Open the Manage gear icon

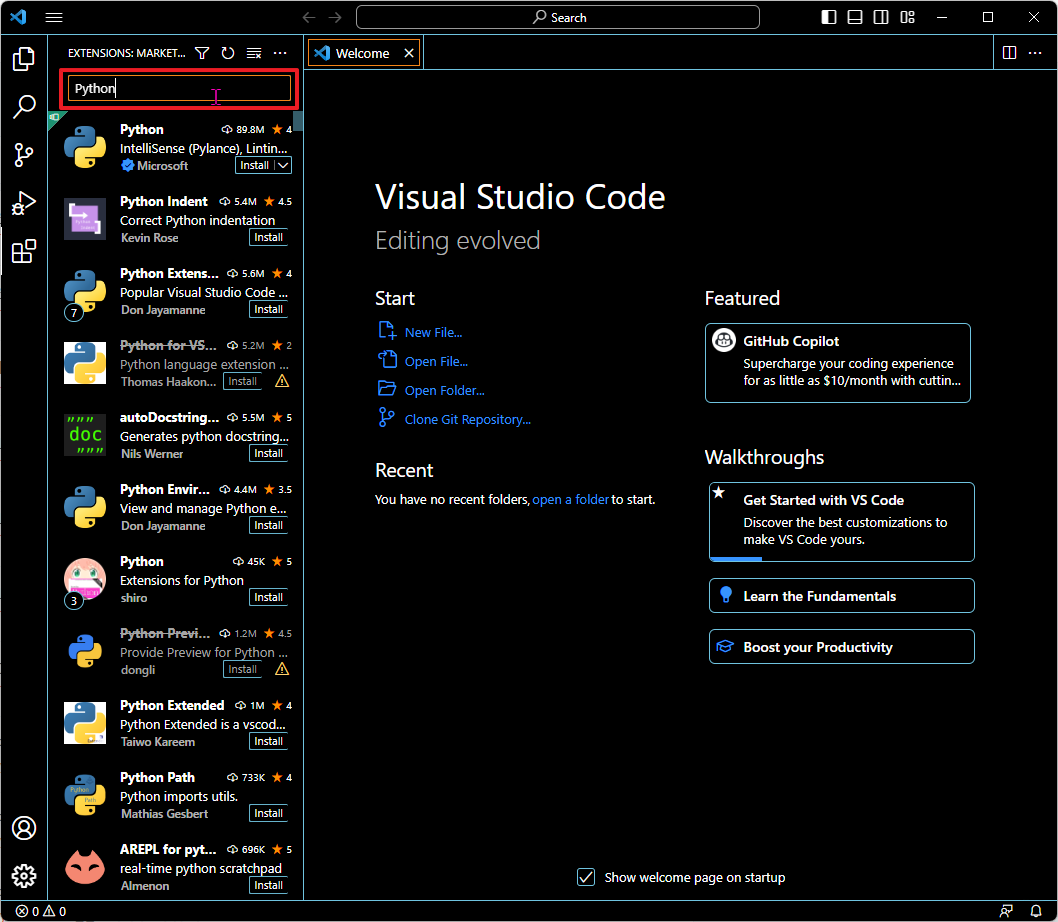(24, 876)
